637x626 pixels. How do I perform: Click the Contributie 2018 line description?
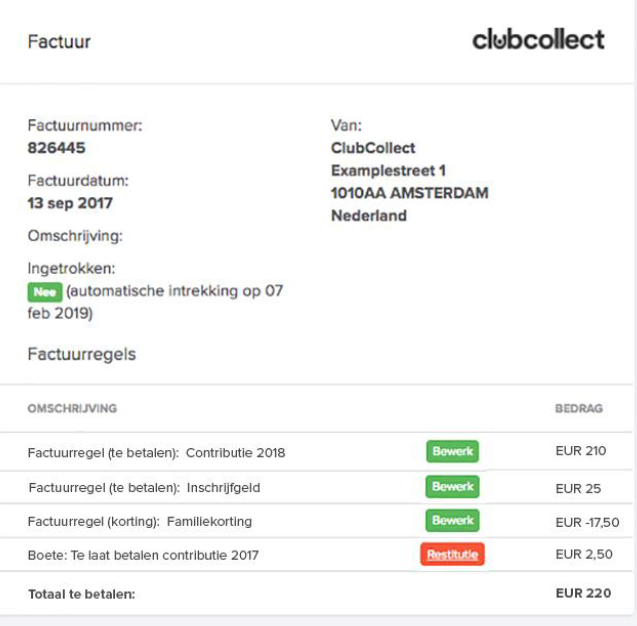pos(236,452)
